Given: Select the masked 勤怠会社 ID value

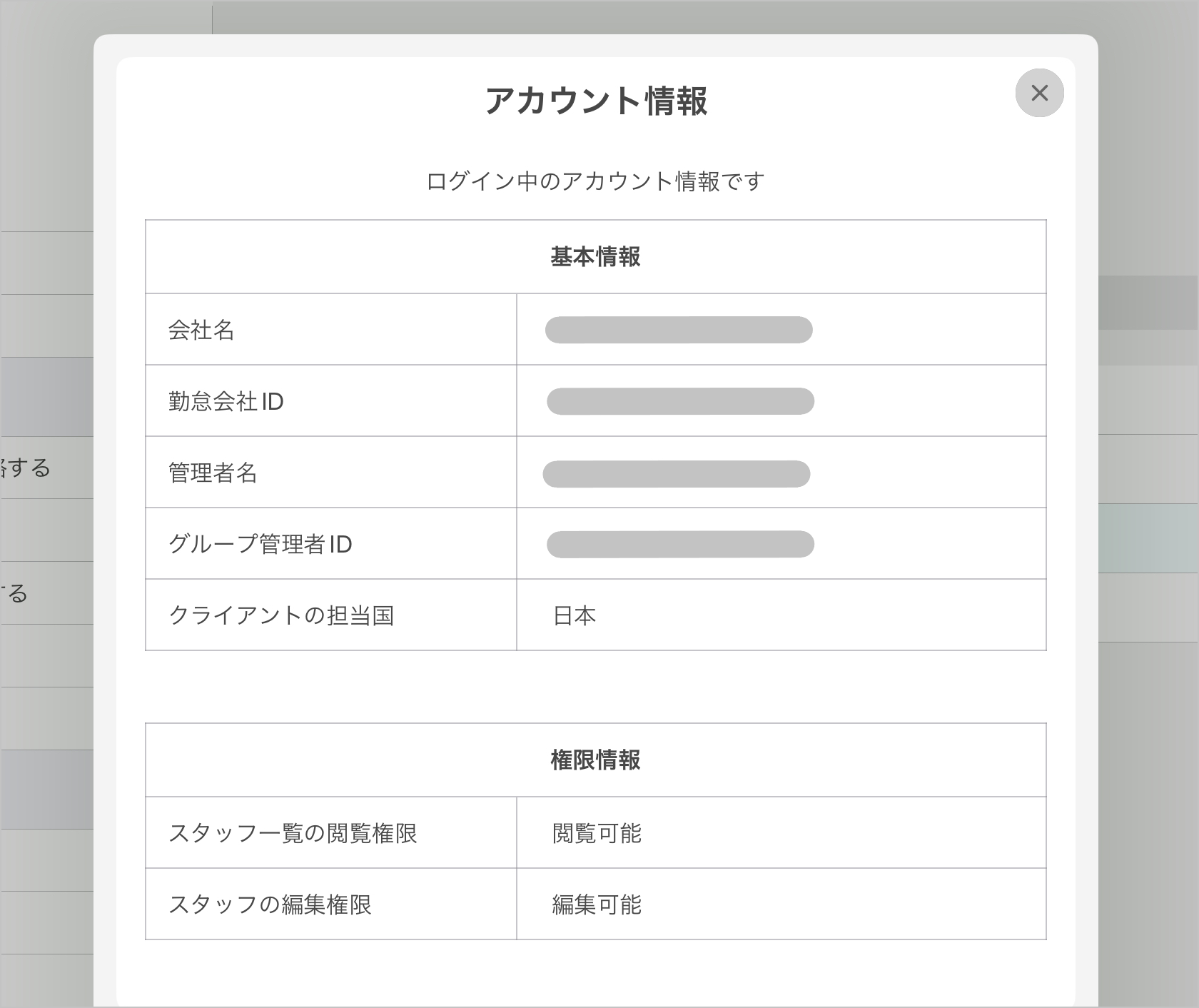Looking at the screenshot, I should 680,401.
